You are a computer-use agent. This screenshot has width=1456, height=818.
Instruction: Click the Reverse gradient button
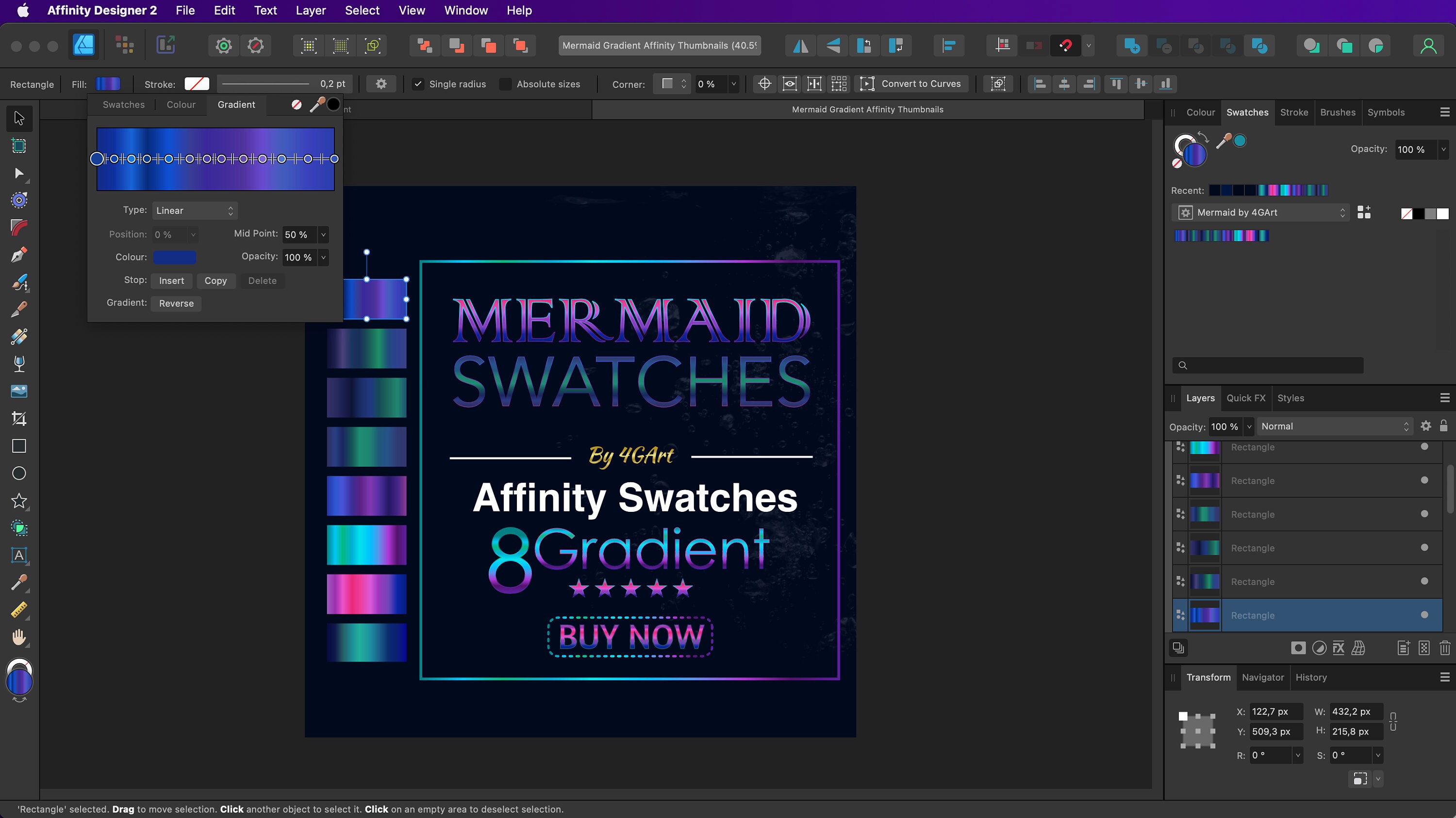click(x=176, y=303)
